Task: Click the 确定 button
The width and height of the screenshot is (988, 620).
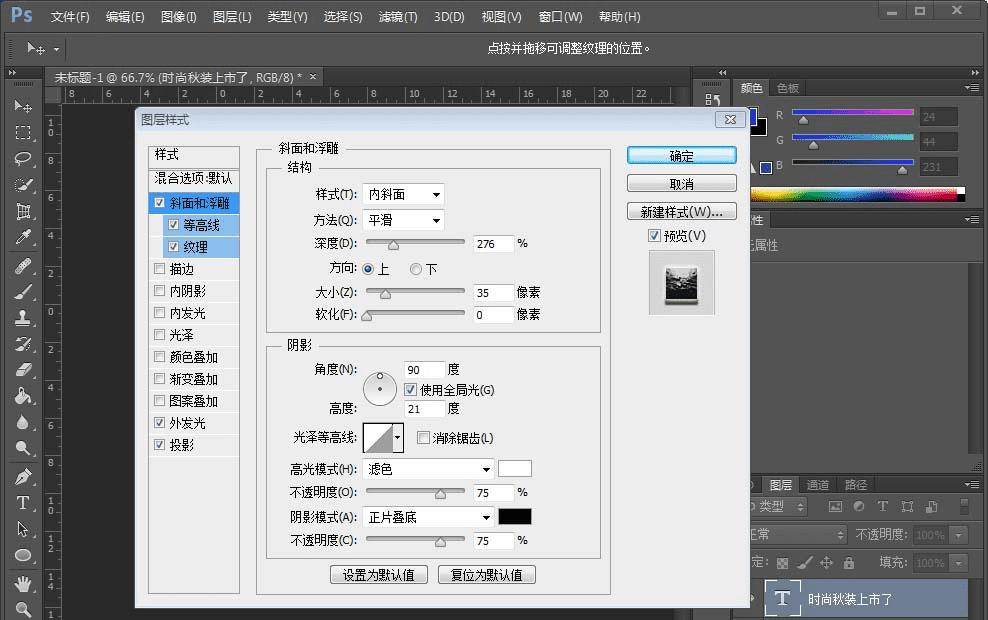Action: 681,156
